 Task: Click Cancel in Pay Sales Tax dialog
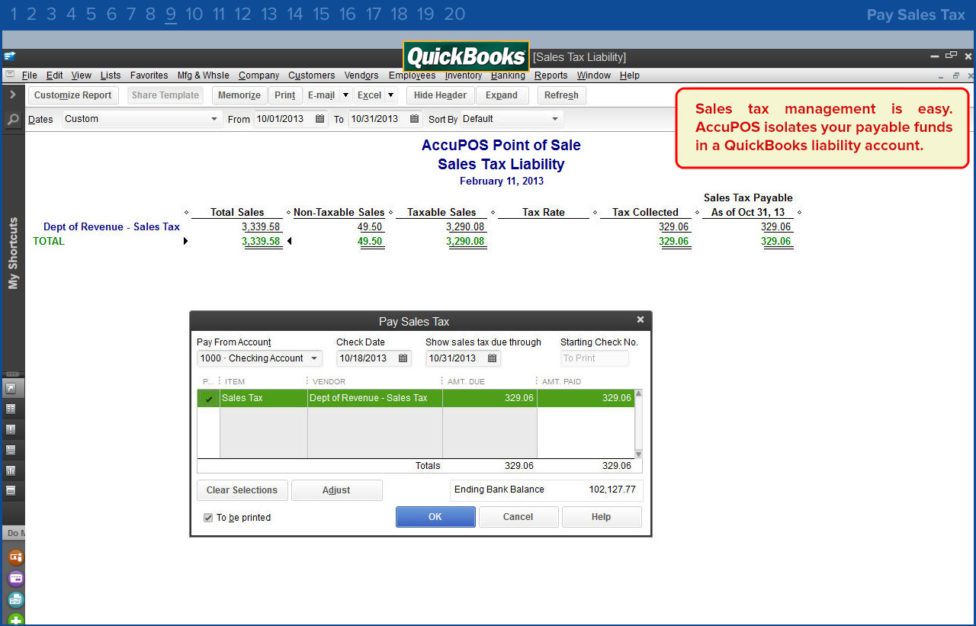tap(518, 517)
